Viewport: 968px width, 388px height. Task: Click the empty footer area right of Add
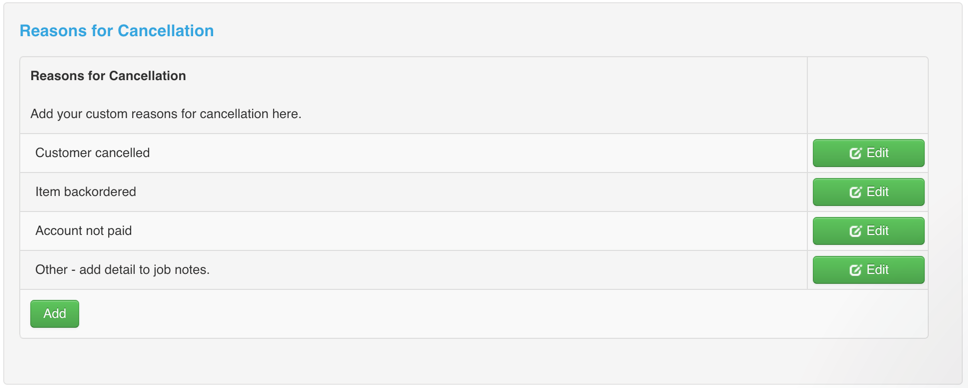[503, 314]
